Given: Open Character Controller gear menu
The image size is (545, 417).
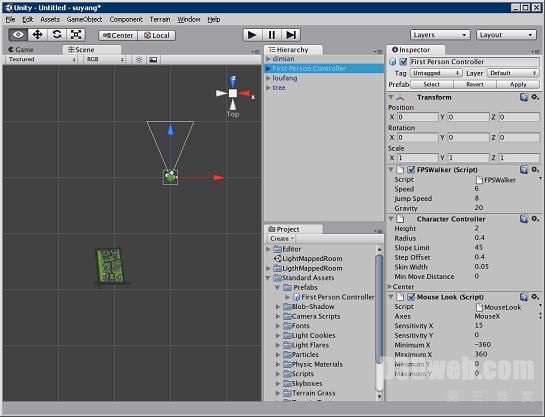Looking at the screenshot, I should click(x=535, y=219).
